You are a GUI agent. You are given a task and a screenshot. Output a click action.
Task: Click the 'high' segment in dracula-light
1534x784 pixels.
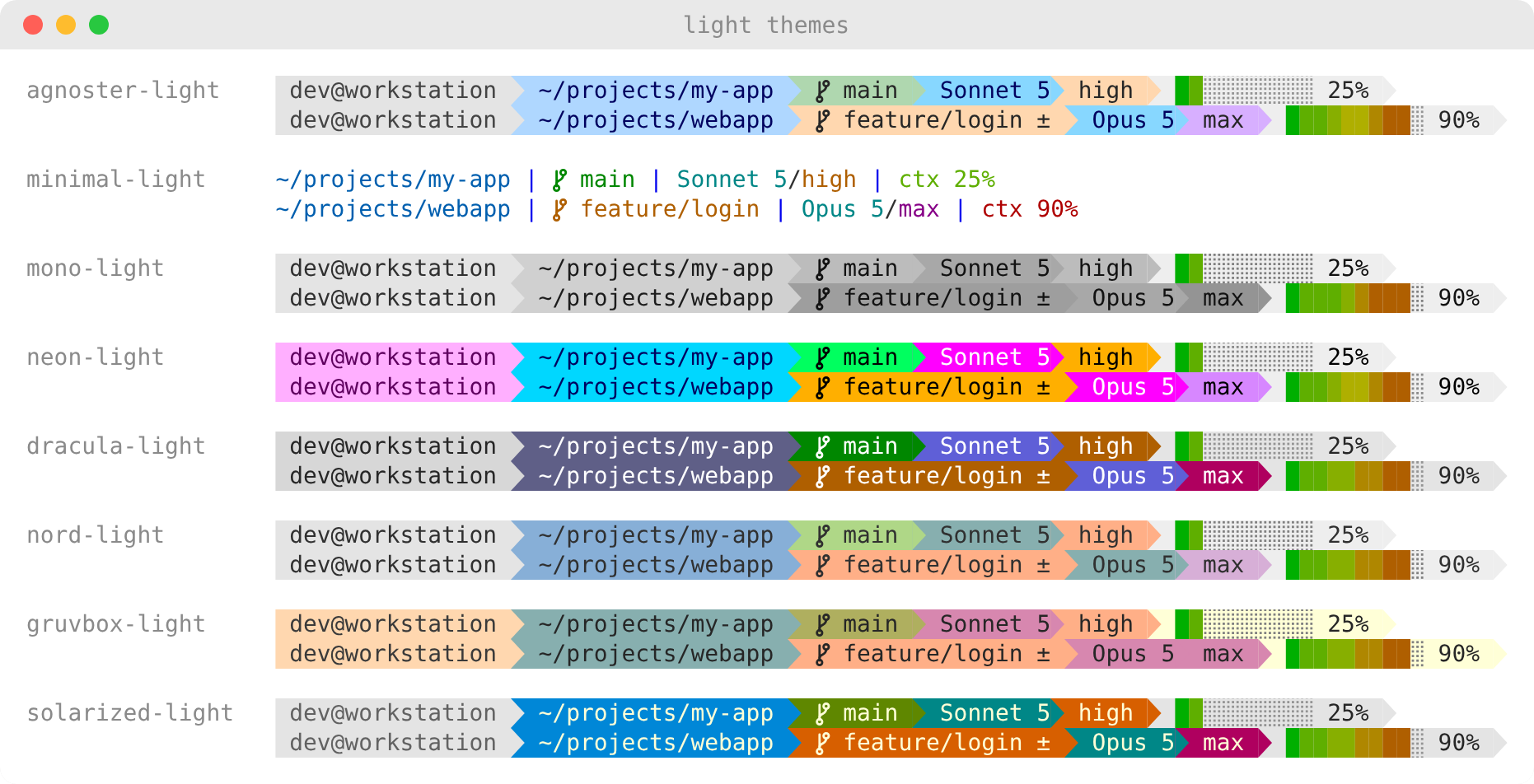tap(1106, 446)
